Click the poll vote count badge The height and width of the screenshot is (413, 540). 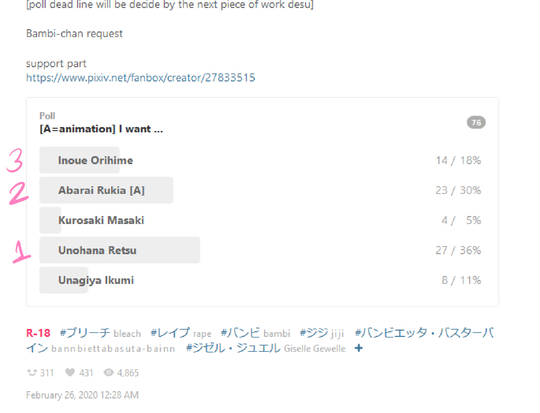pyautogui.click(x=476, y=123)
